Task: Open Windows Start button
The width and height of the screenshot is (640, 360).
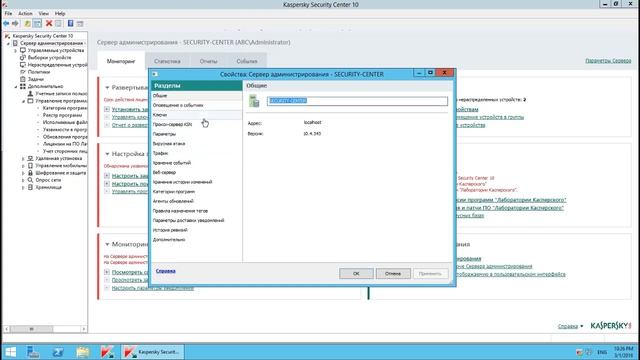Action: (10, 352)
